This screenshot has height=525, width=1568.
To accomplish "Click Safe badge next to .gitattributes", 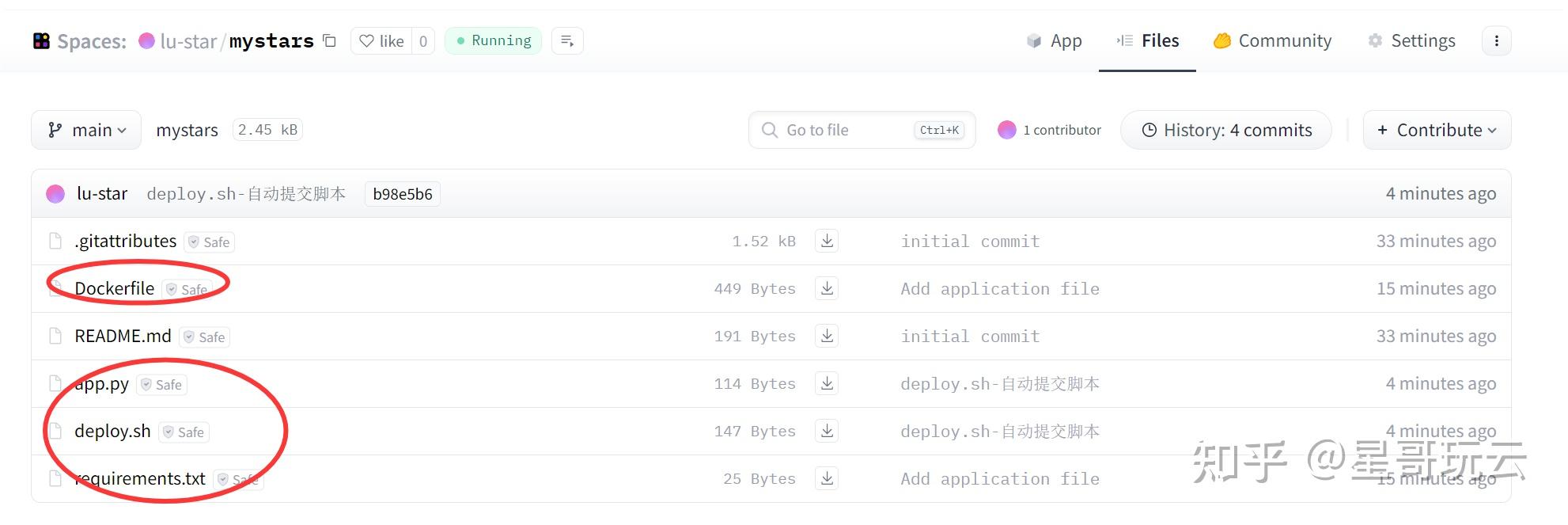I will point(210,242).
